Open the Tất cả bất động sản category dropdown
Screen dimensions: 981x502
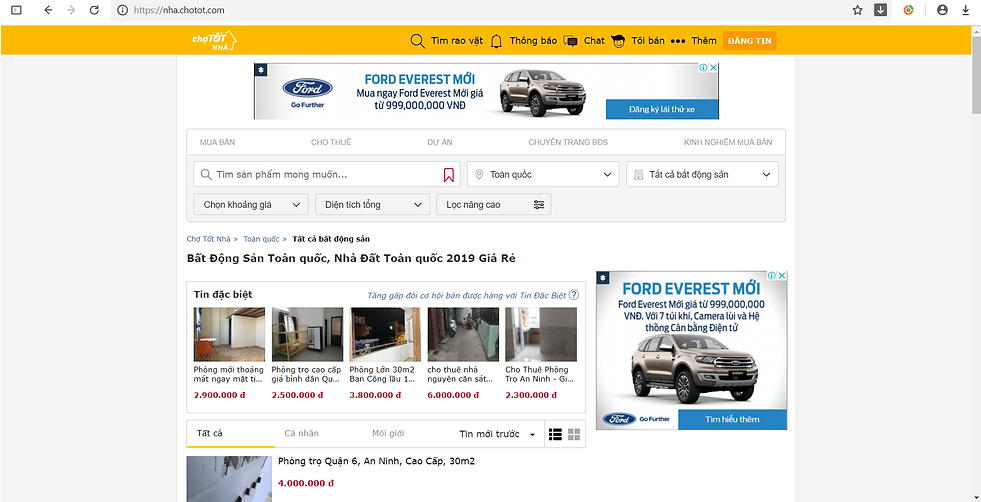[702, 175]
